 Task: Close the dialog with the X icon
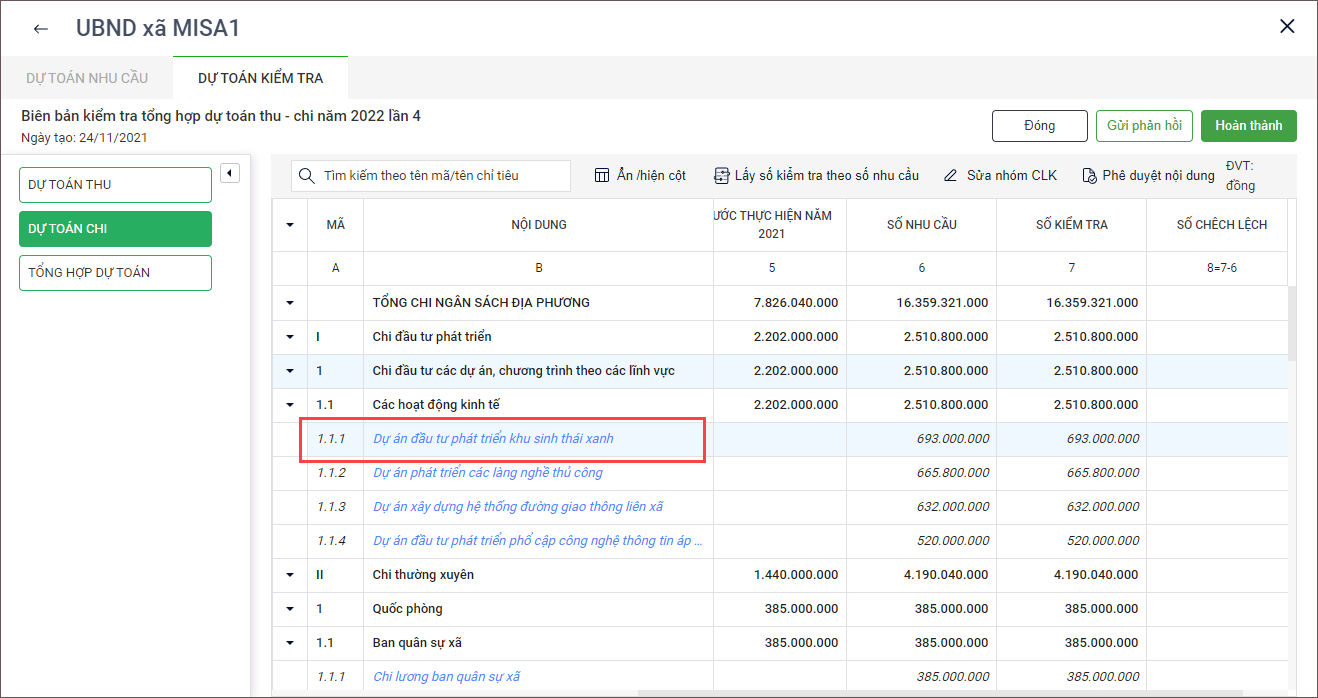(1287, 27)
